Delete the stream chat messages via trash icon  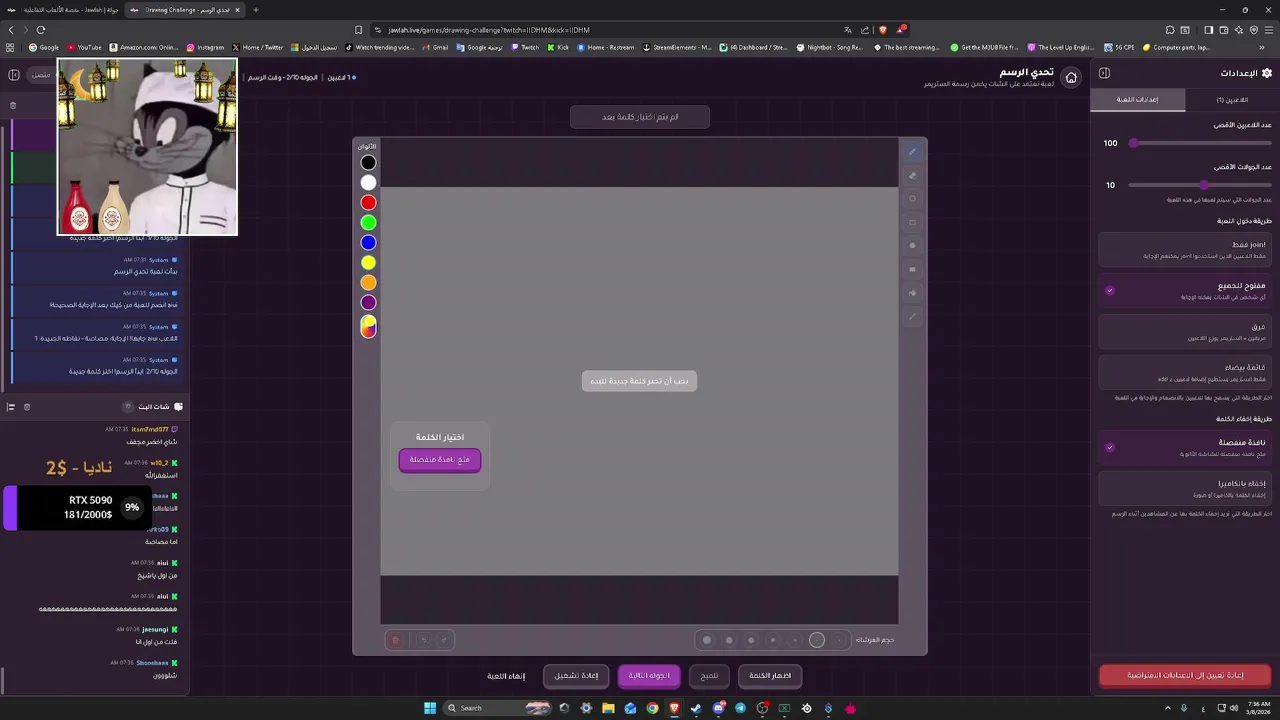tap(27, 407)
